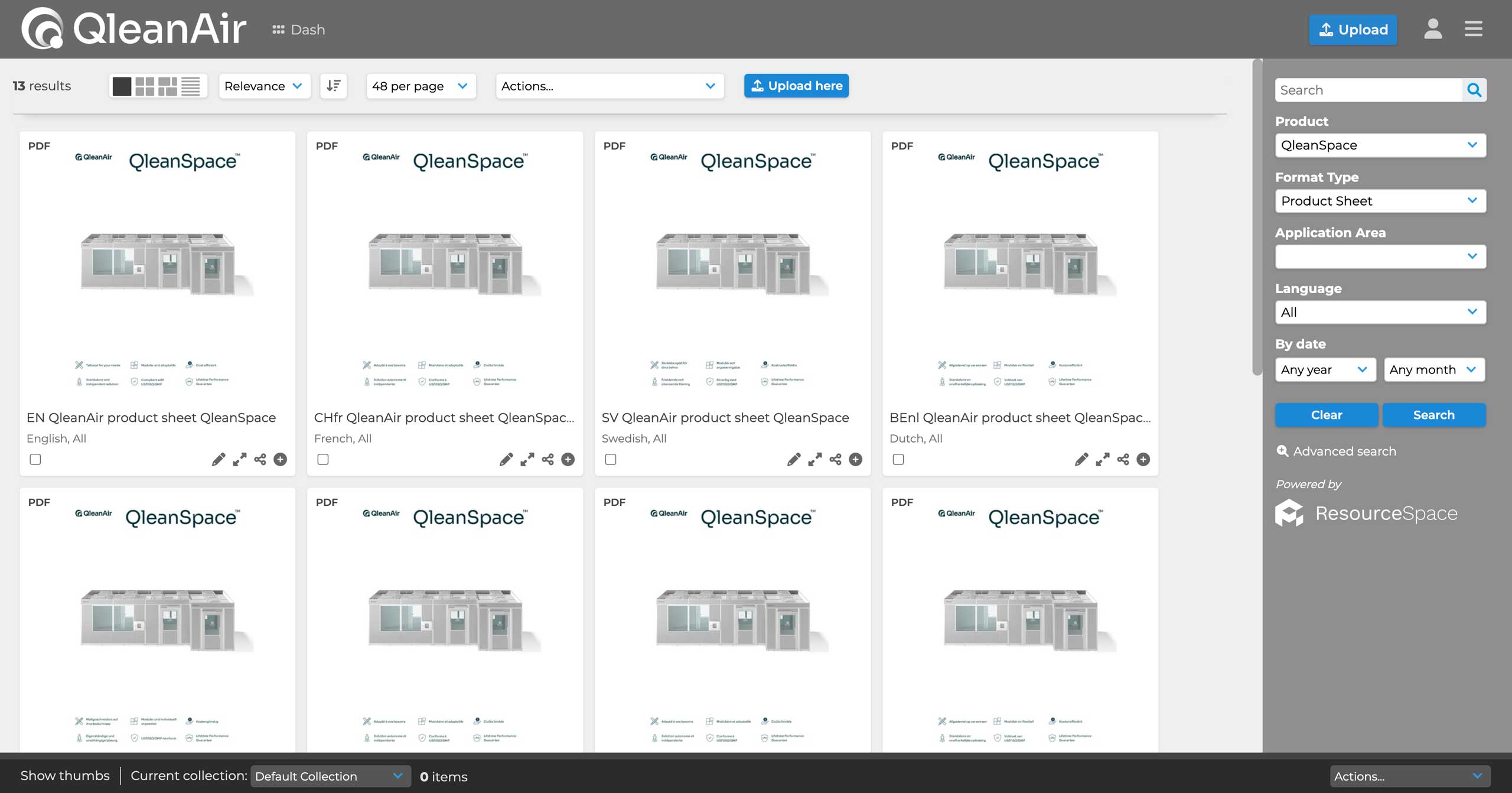
Task: Click the blue Search button
Action: pos(1433,415)
